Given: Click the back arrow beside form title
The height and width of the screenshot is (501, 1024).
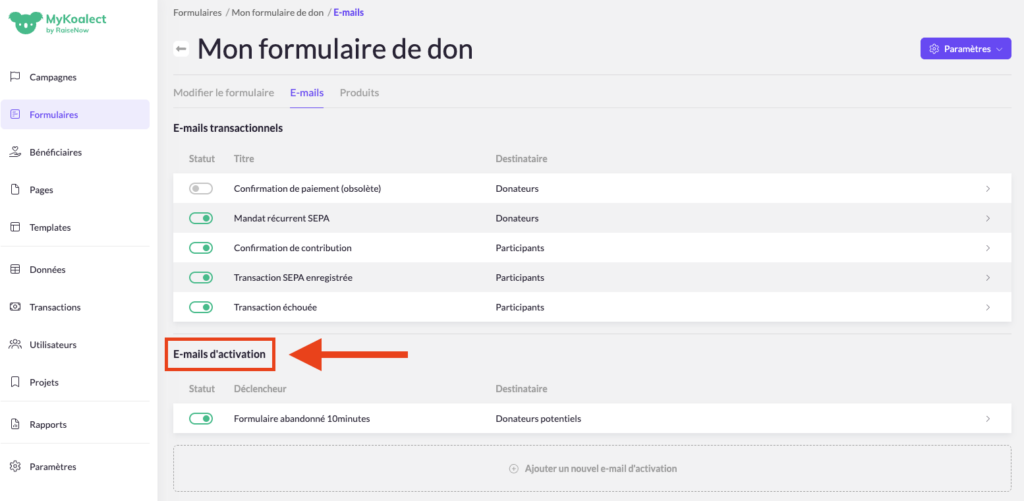Looking at the screenshot, I should (x=181, y=49).
